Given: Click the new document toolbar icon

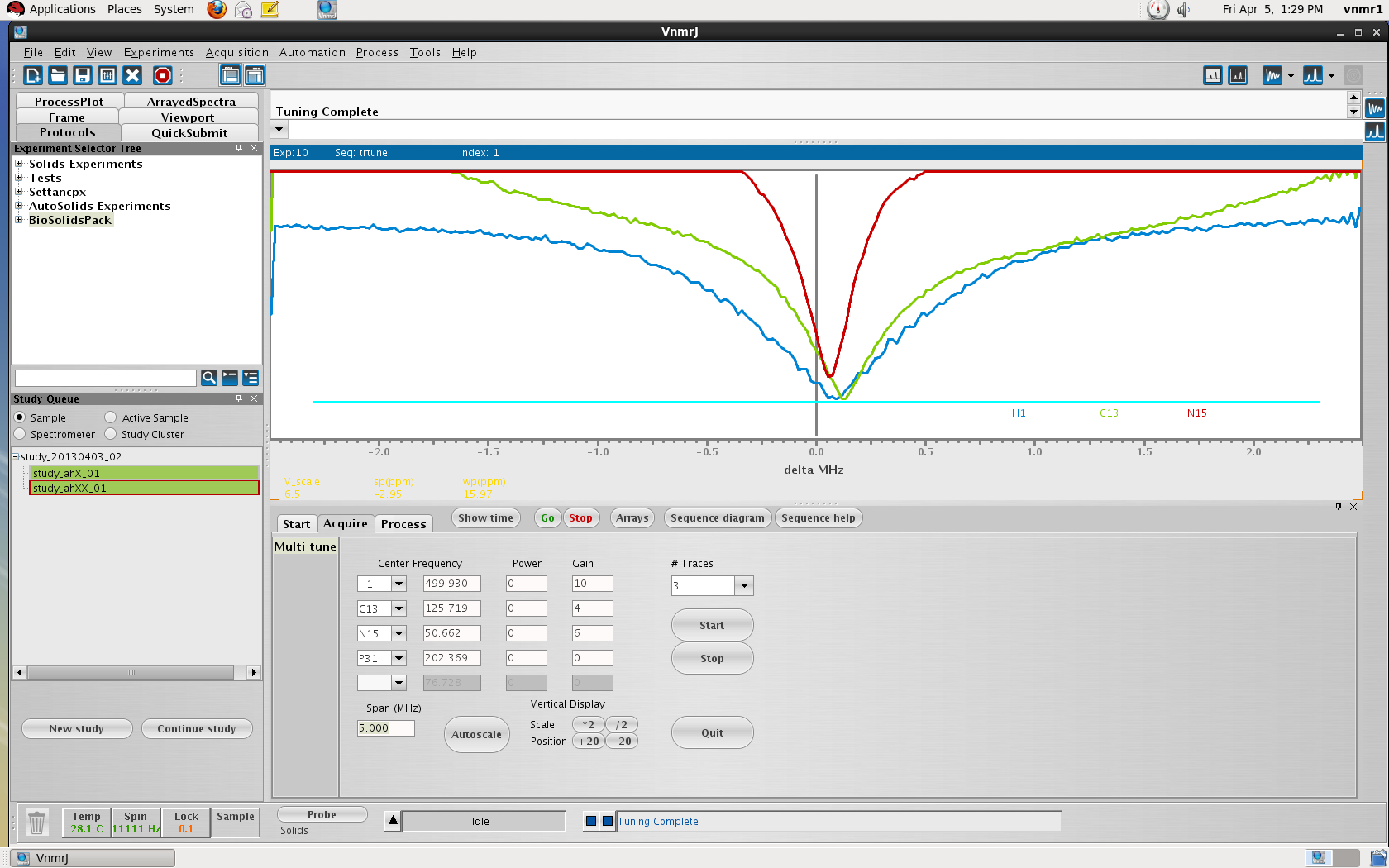Looking at the screenshot, I should coord(33,75).
